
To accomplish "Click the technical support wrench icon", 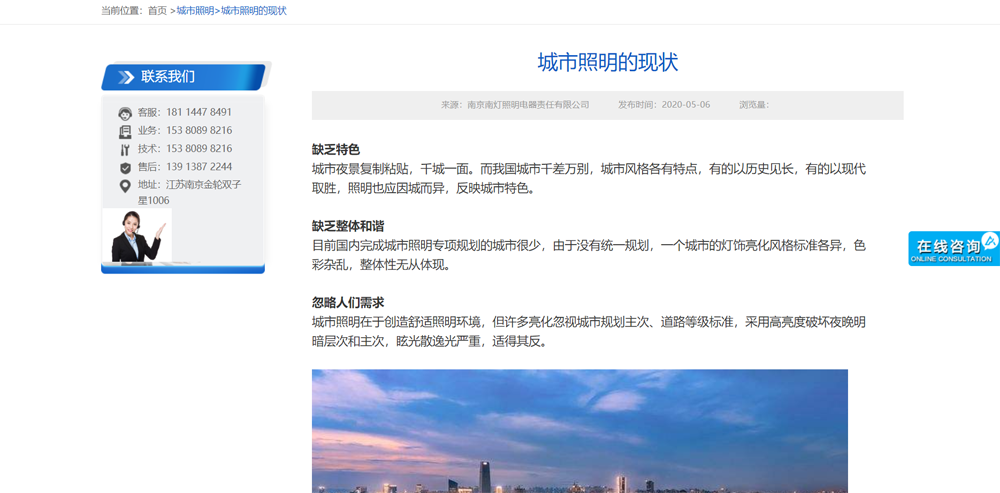I will 125,149.
